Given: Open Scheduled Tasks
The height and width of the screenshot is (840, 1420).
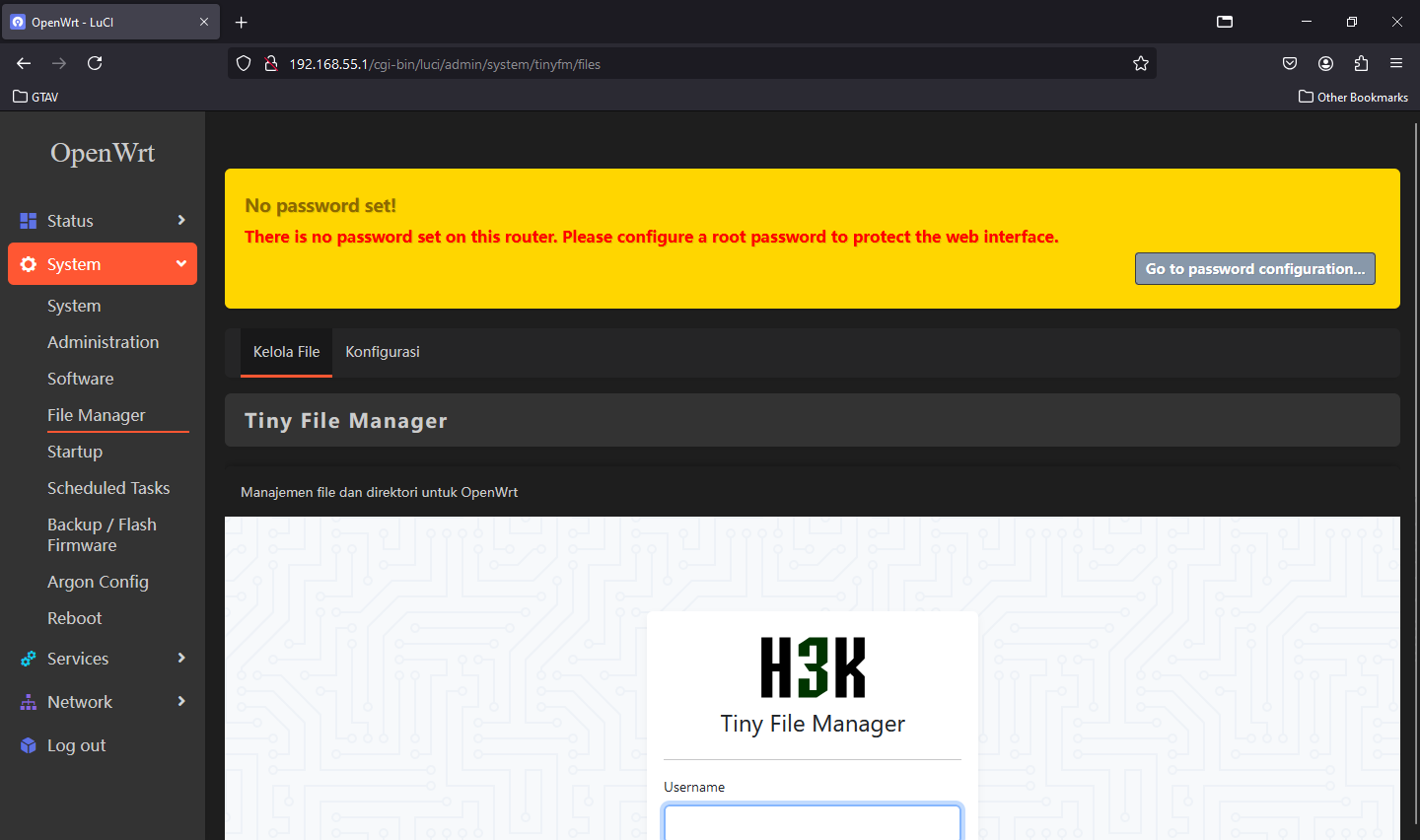Looking at the screenshot, I should pos(108,488).
